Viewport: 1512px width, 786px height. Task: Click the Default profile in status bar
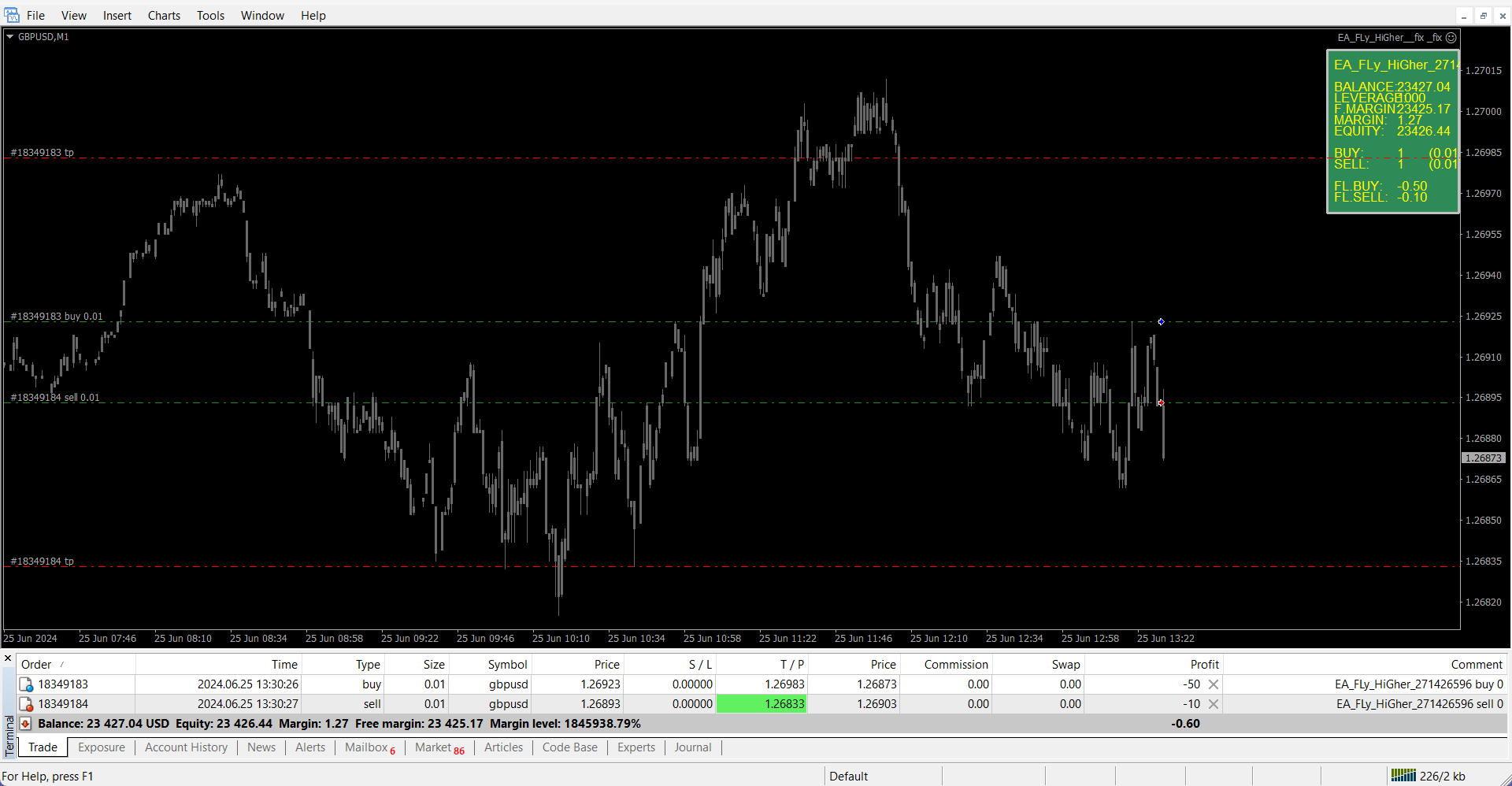point(848,777)
